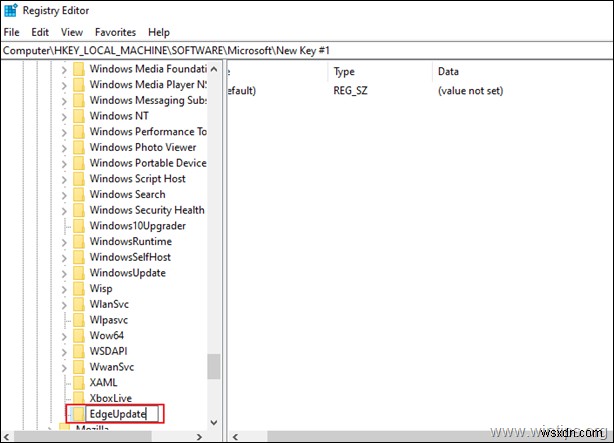Select the Windows10Upgrader key

click(137, 226)
